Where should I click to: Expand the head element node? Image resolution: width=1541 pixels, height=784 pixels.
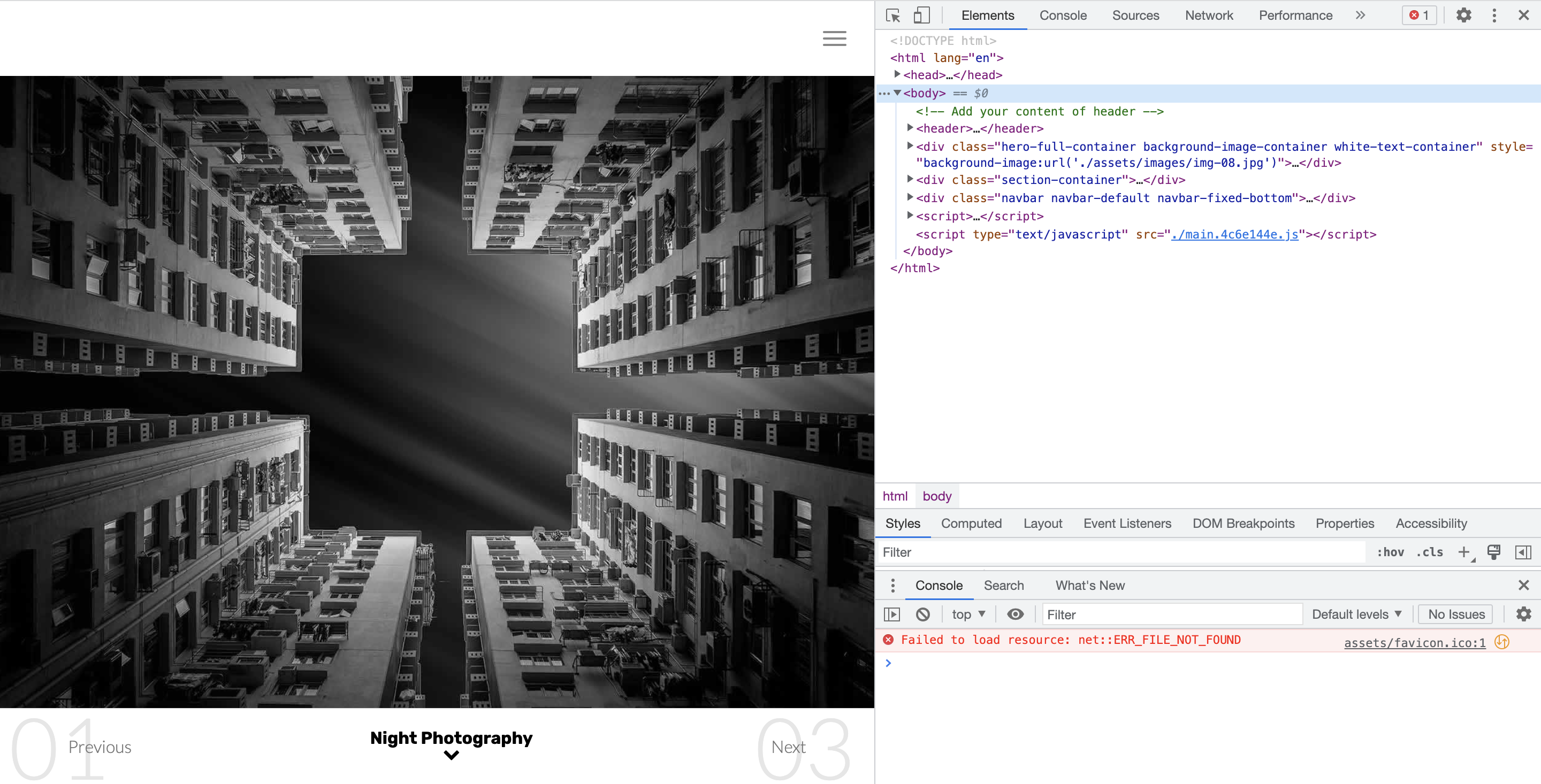point(897,74)
